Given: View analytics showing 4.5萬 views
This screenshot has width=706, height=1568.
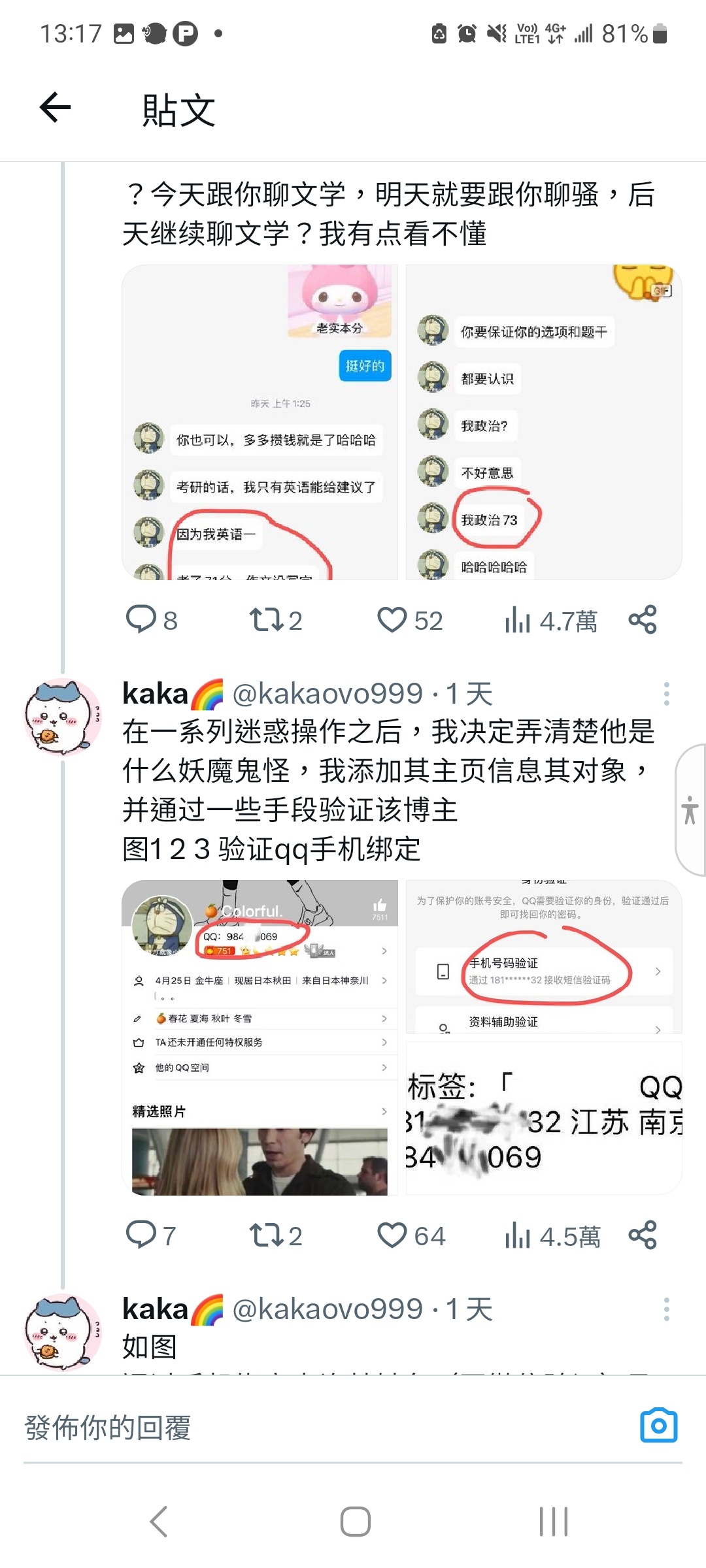Looking at the screenshot, I should pyautogui.click(x=552, y=1236).
